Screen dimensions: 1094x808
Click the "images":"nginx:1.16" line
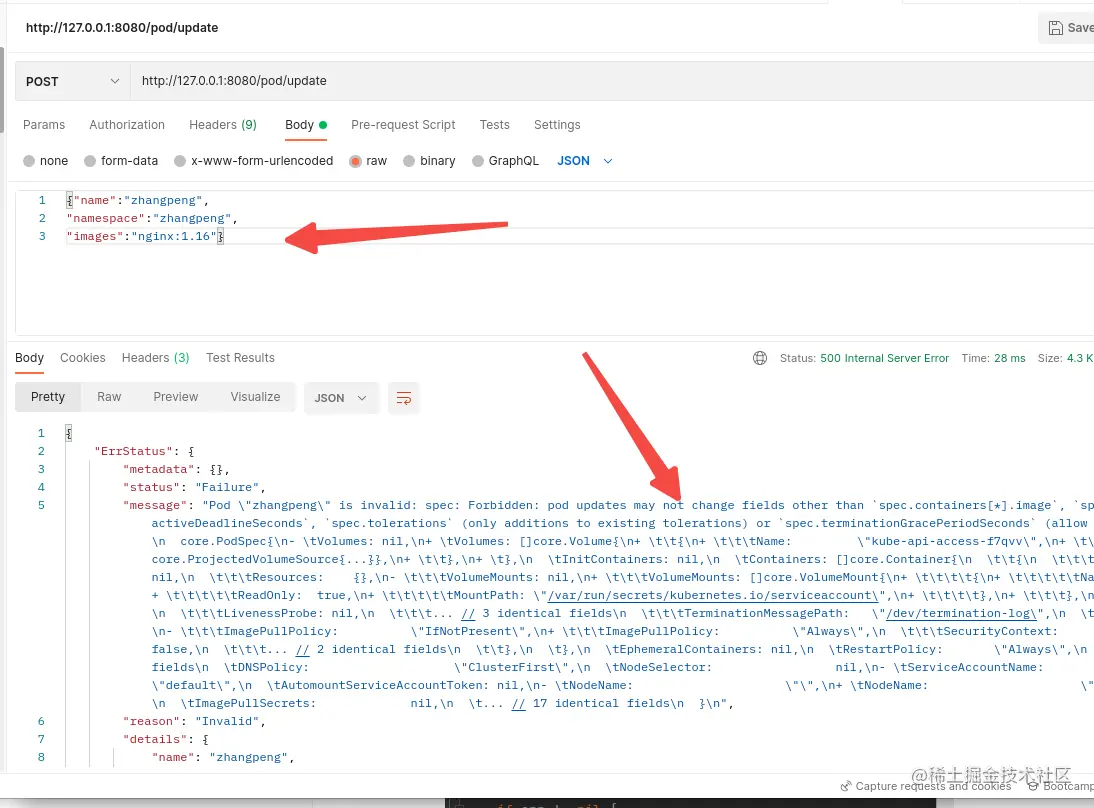click(145, 237)
